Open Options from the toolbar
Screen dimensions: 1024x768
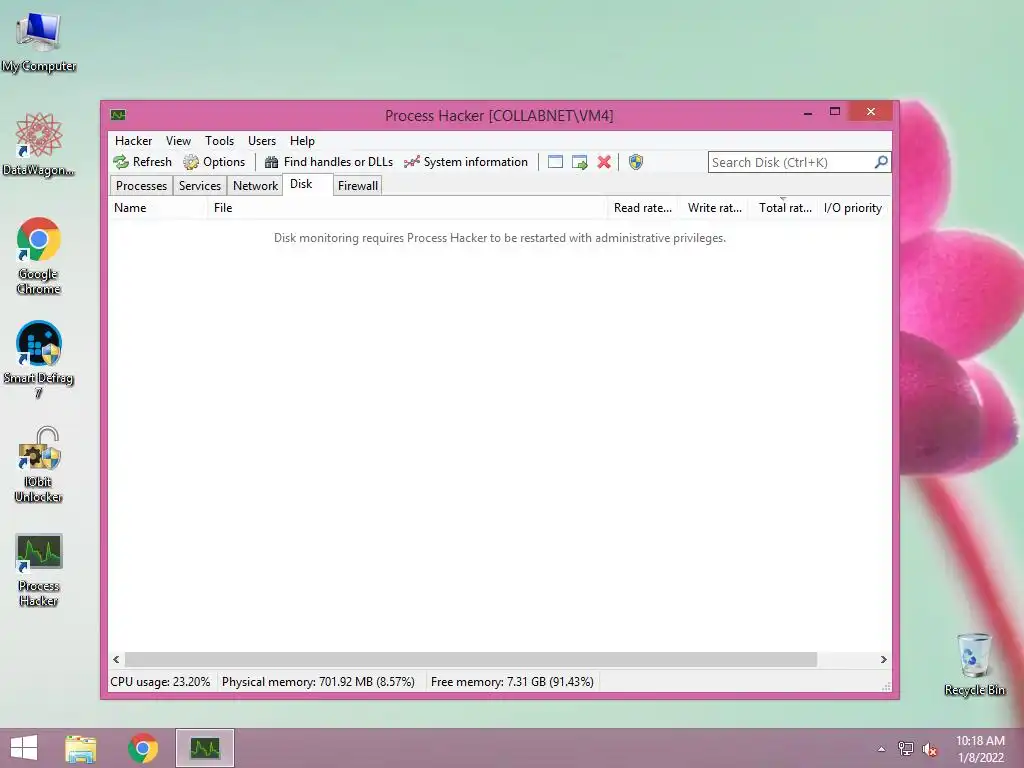[214, 162]
